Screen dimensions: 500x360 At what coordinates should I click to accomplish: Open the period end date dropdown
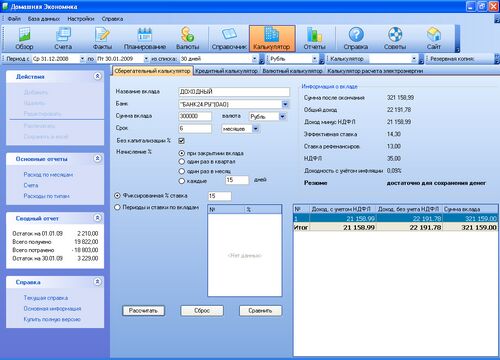(146, 59)
